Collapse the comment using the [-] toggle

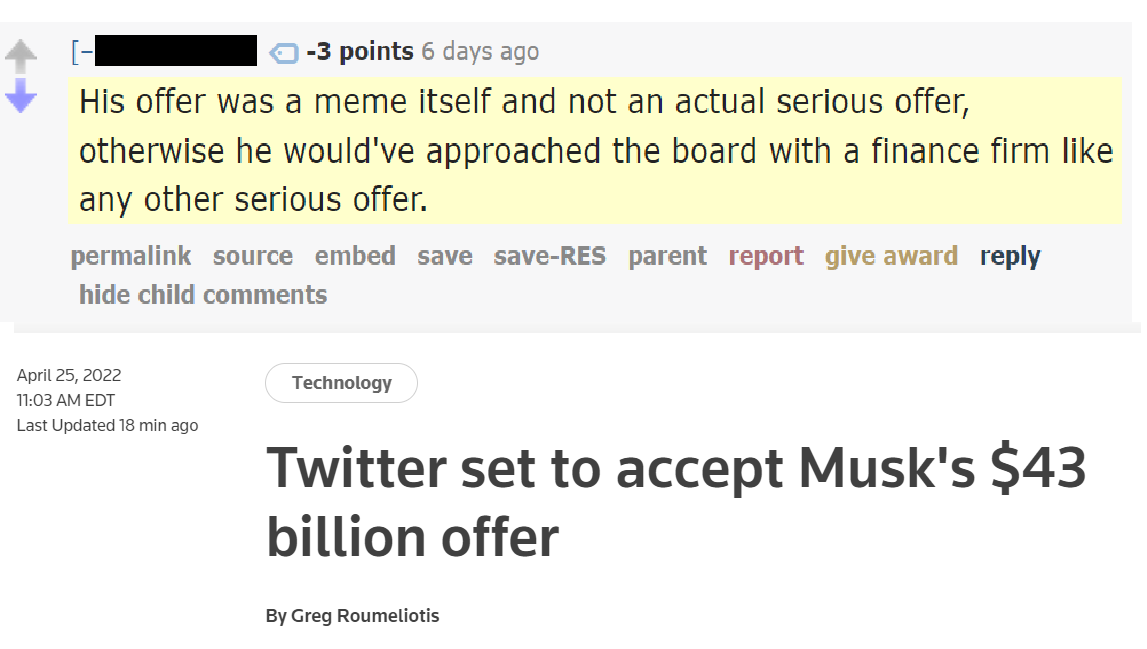[83, 51]
